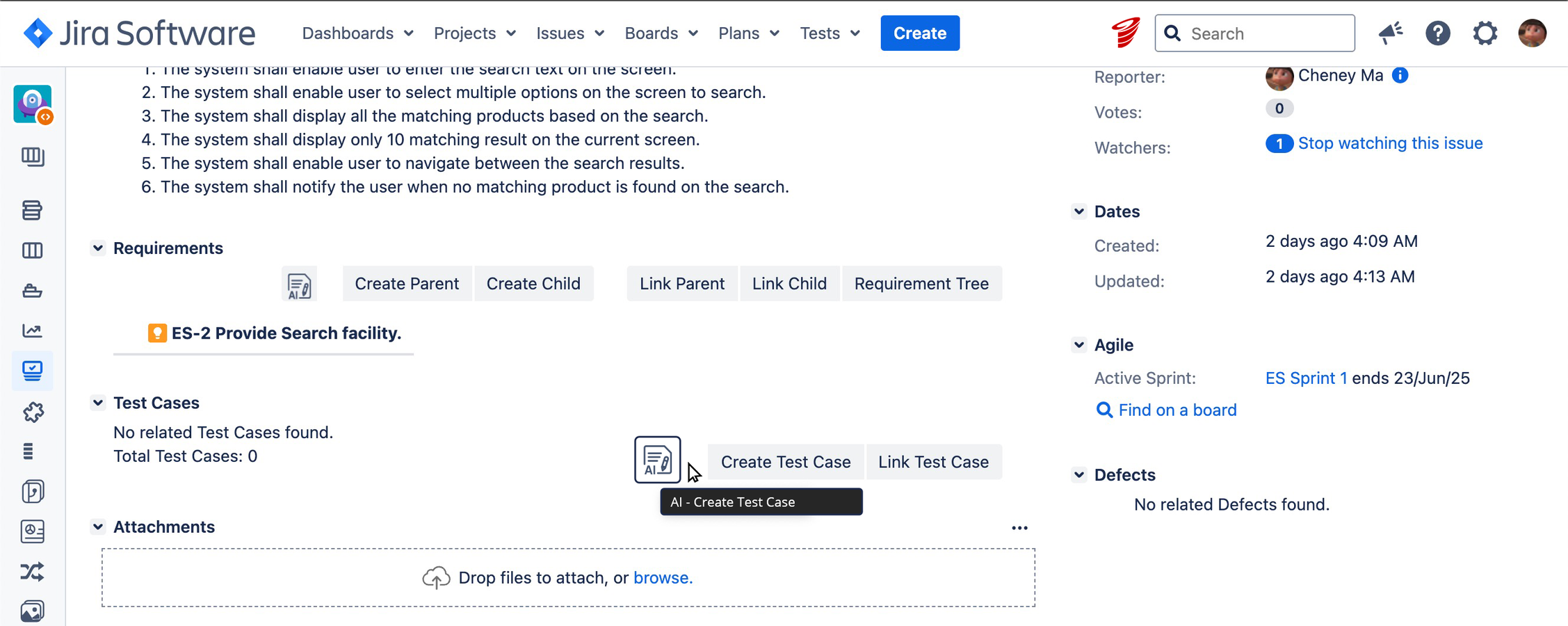Open the board icon in sidebar
Viewport: 1568px width, 626px height.
click(x=32, y=156)
